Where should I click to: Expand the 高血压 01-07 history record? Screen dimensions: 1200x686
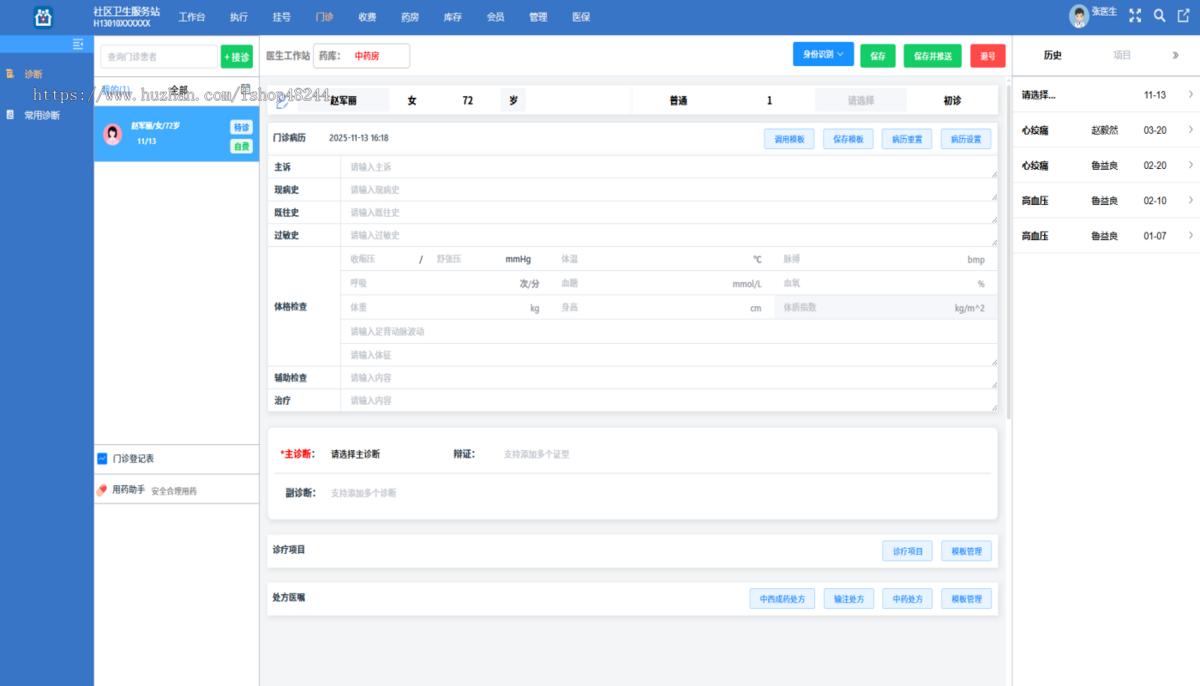1190,235
